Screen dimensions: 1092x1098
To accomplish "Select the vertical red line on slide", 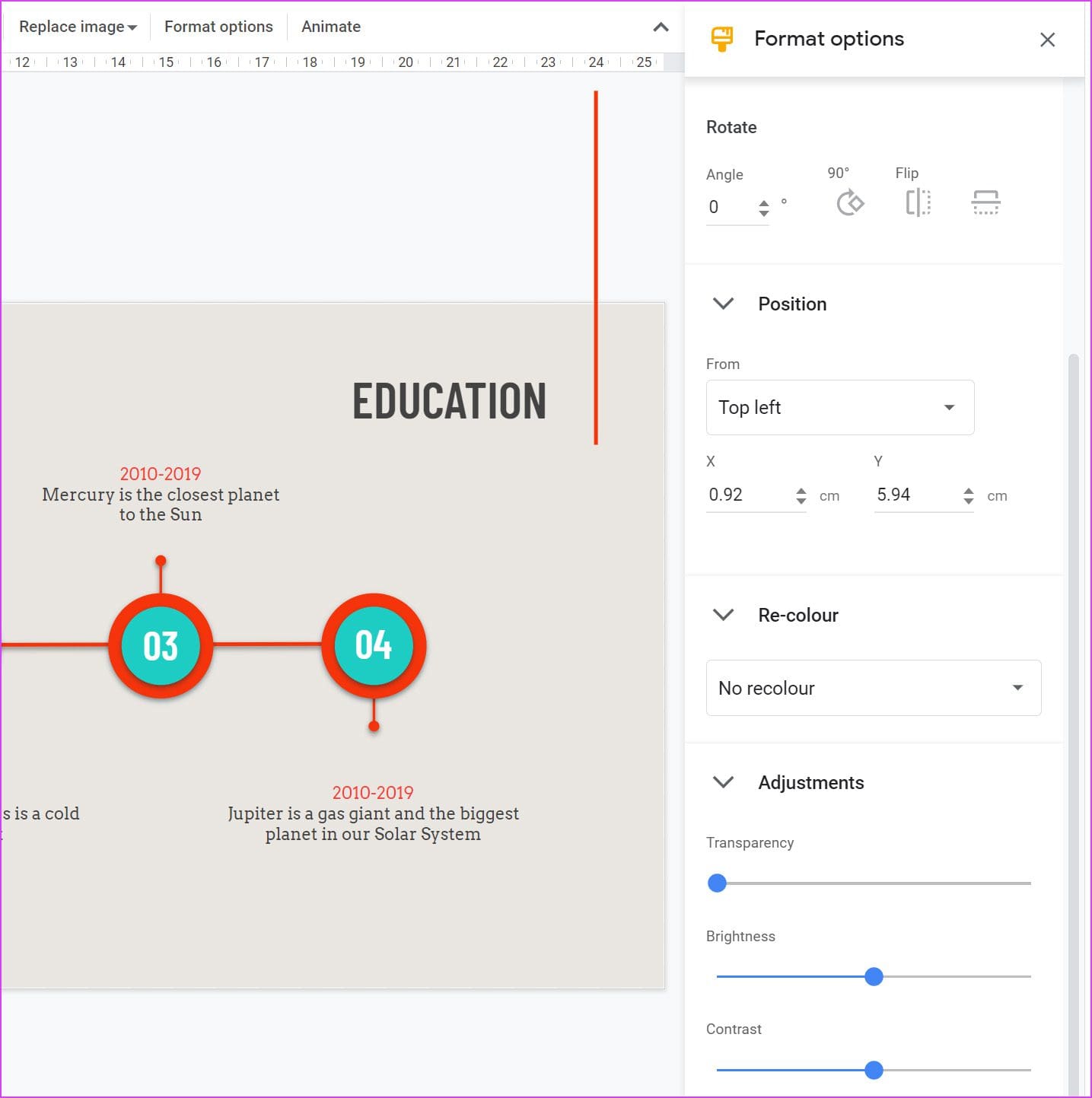I will pos(596,267).
